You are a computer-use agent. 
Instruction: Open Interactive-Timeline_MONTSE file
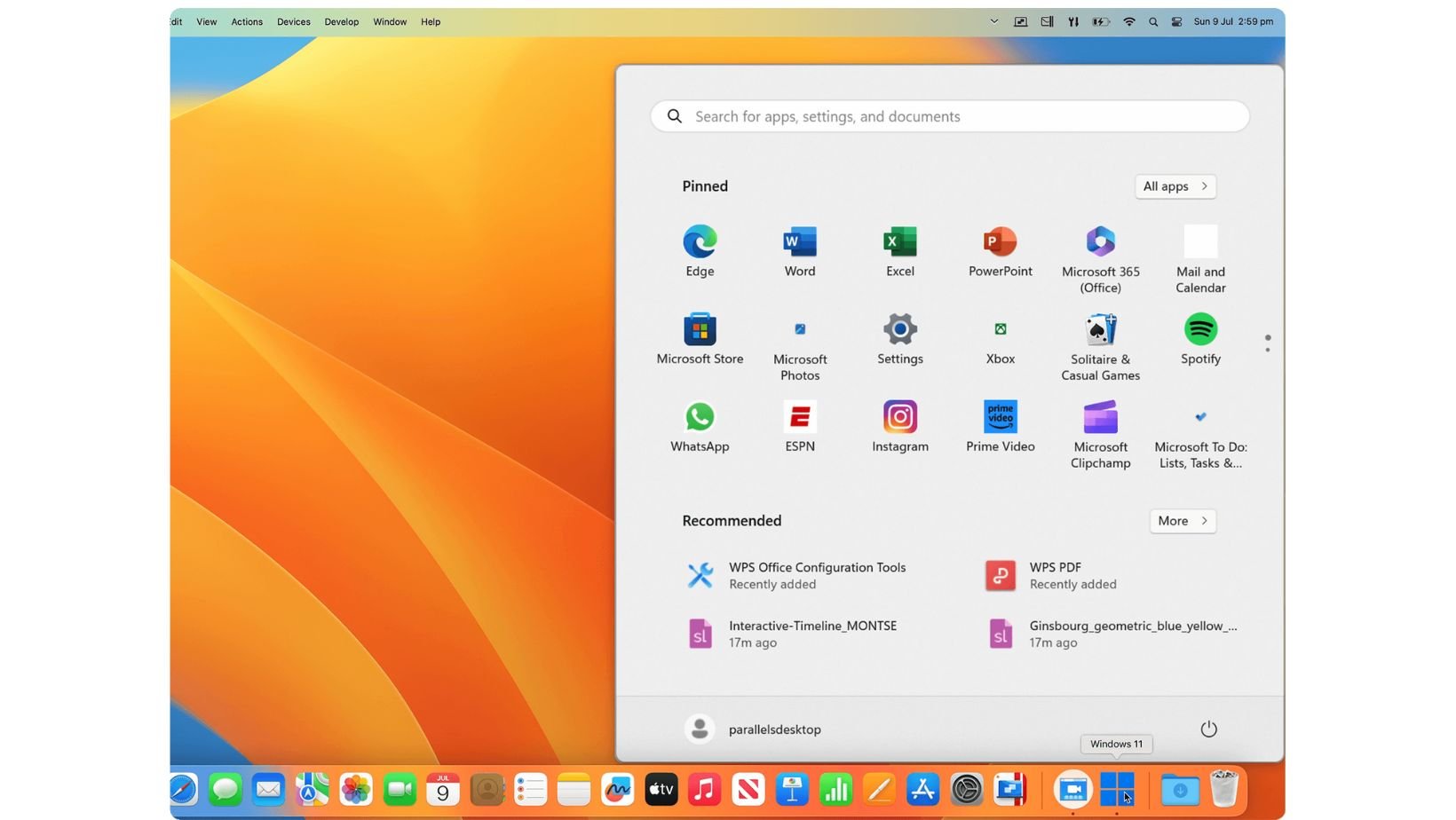791,634
